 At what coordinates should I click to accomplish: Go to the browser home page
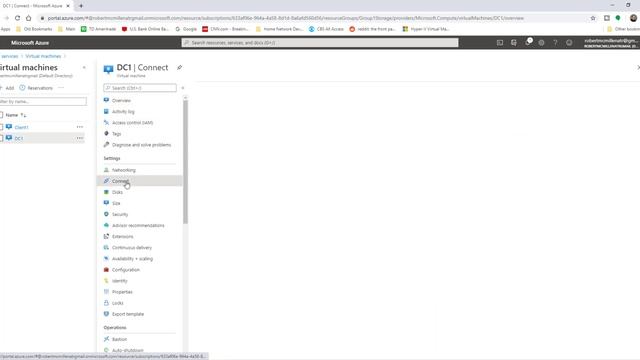click(x=29, y=18)
